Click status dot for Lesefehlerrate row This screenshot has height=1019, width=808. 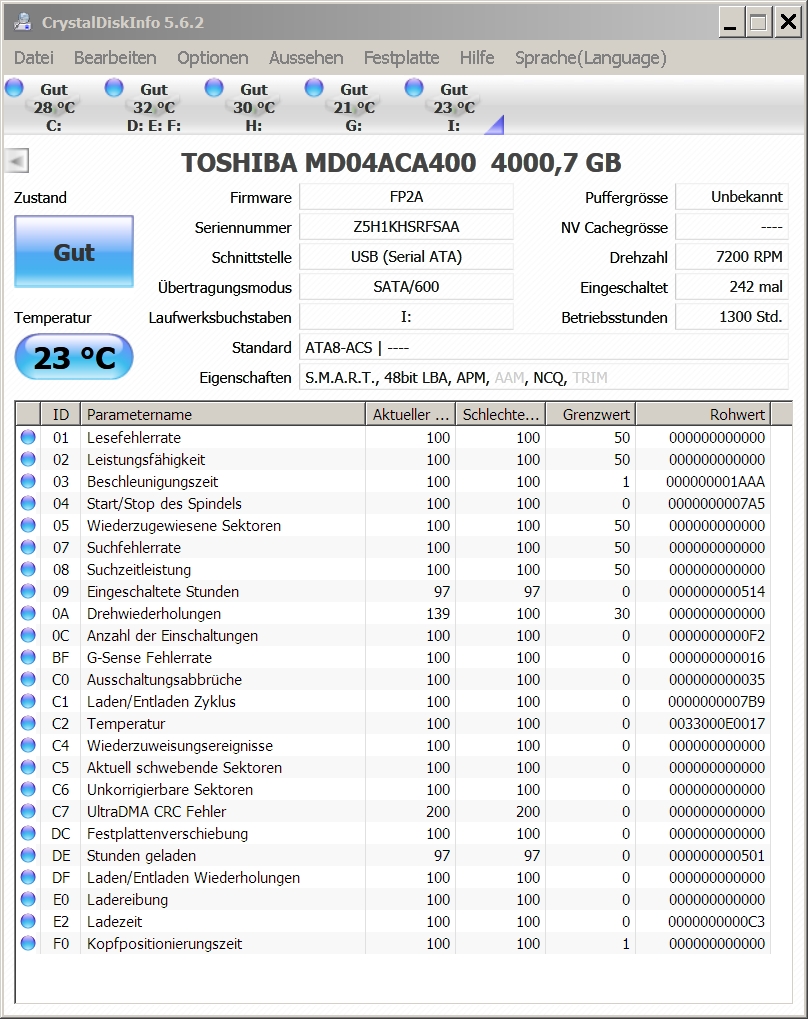tap(28, 437)
